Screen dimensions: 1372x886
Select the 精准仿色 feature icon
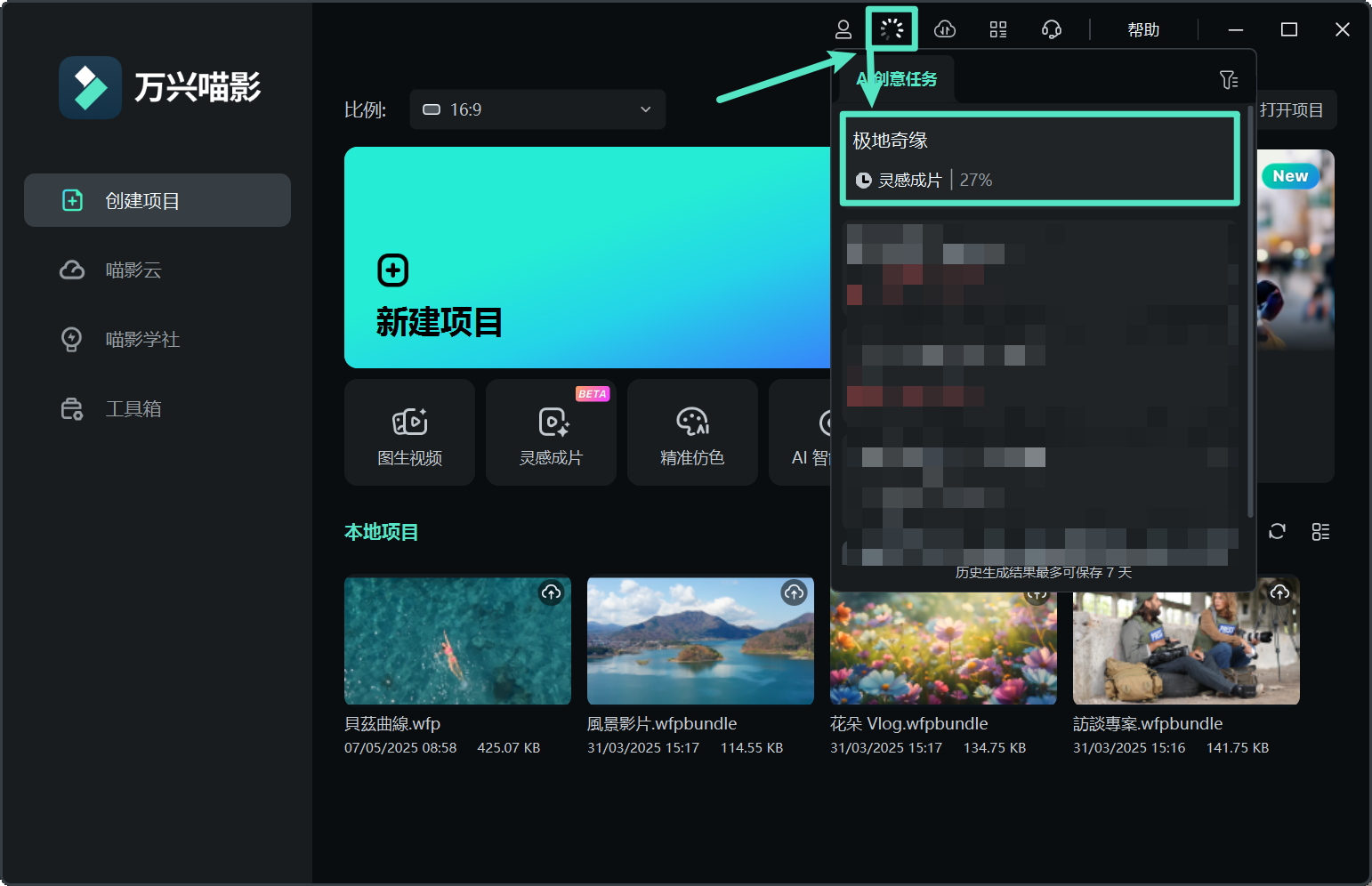point(692,432)
